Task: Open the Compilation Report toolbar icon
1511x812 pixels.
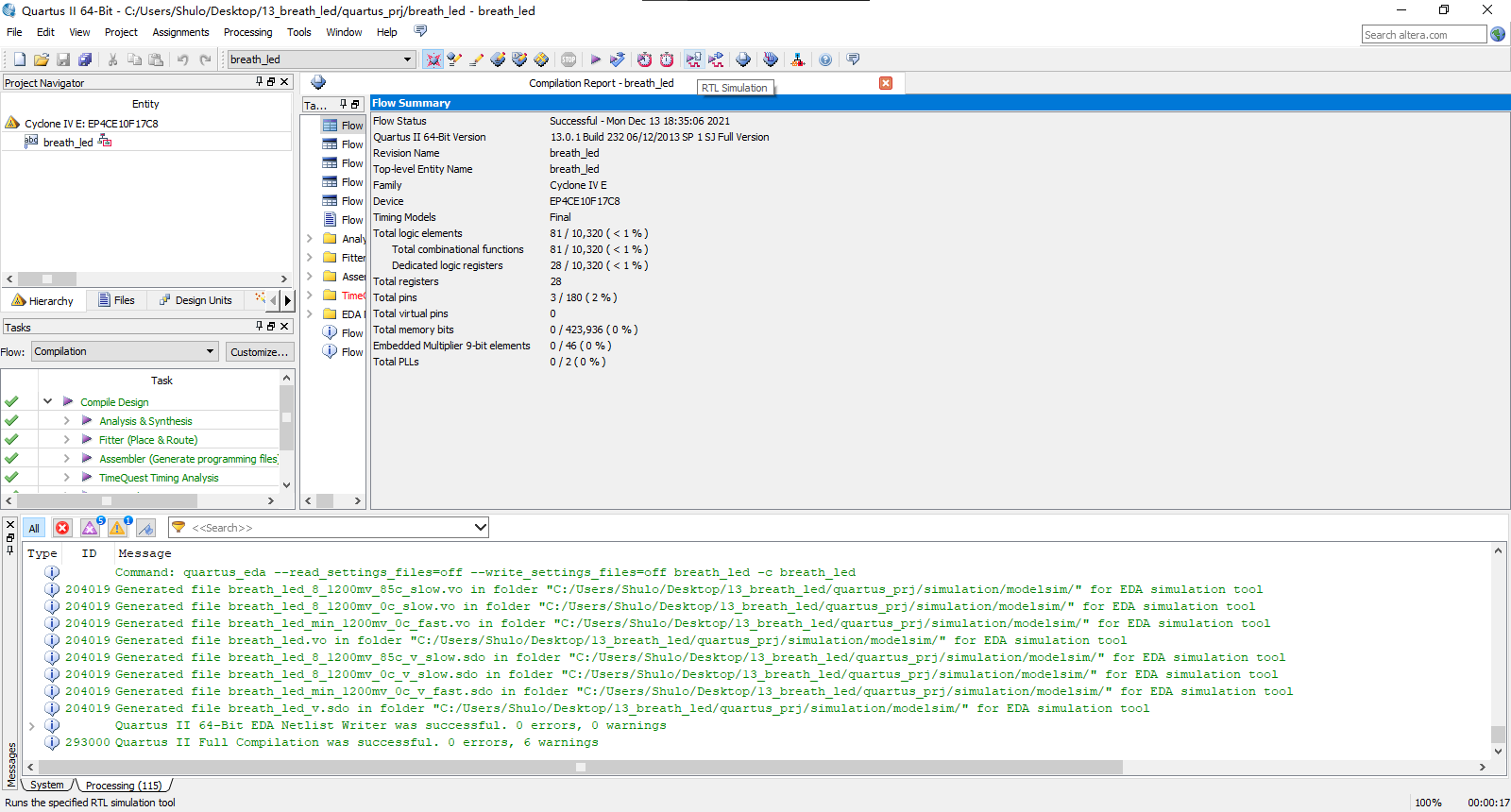Action: tap(744, 59)
